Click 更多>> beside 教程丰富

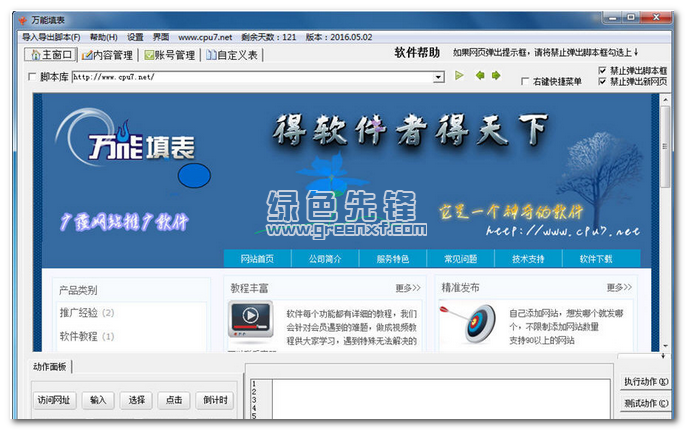pos(408,288)
